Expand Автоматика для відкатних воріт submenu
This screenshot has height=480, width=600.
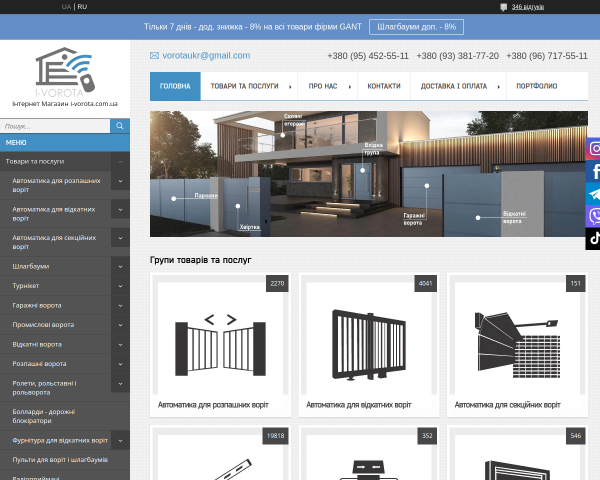(x=120, y=209)
